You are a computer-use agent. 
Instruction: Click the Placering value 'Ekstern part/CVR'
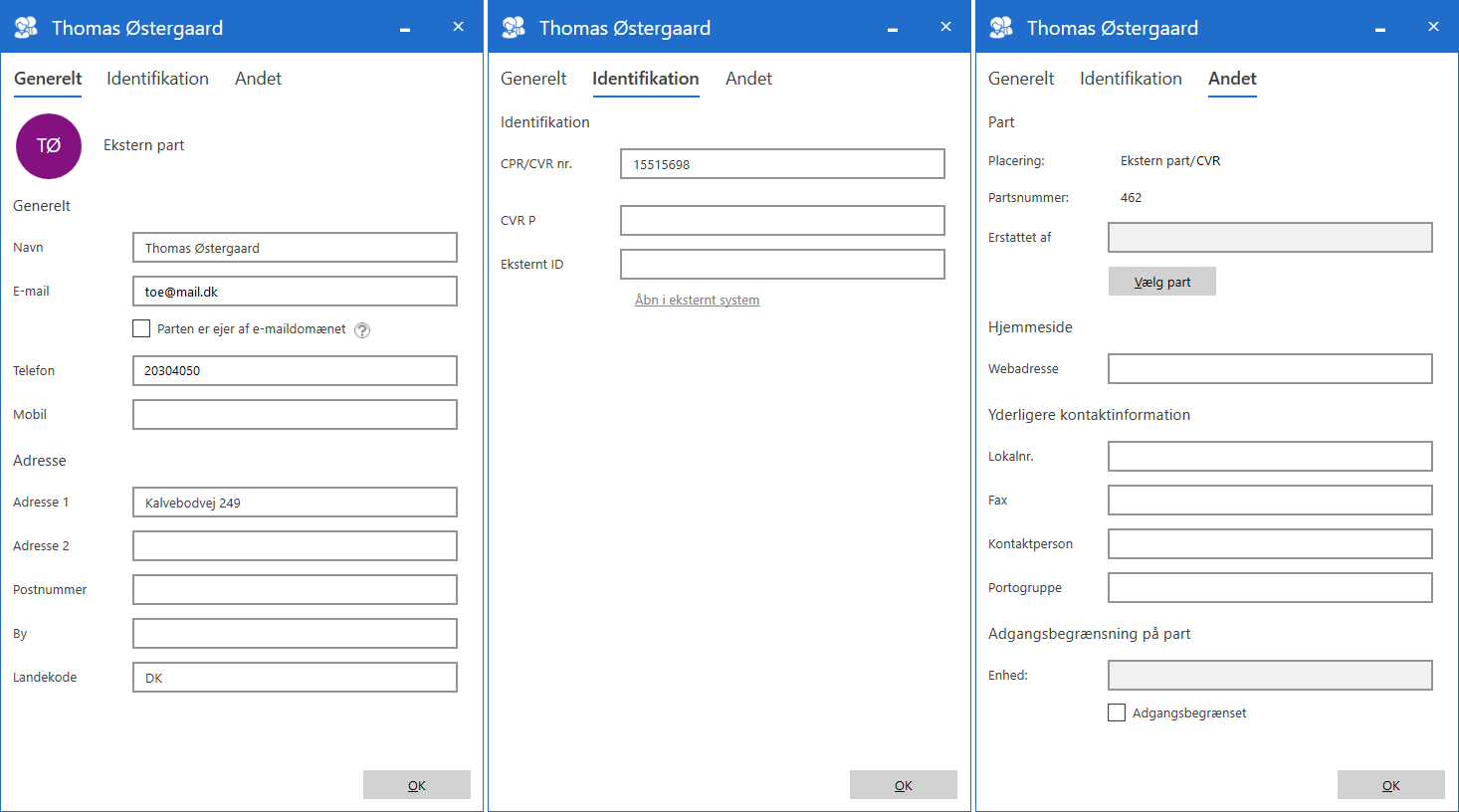pyautogui.click(x=1170, y=160)
